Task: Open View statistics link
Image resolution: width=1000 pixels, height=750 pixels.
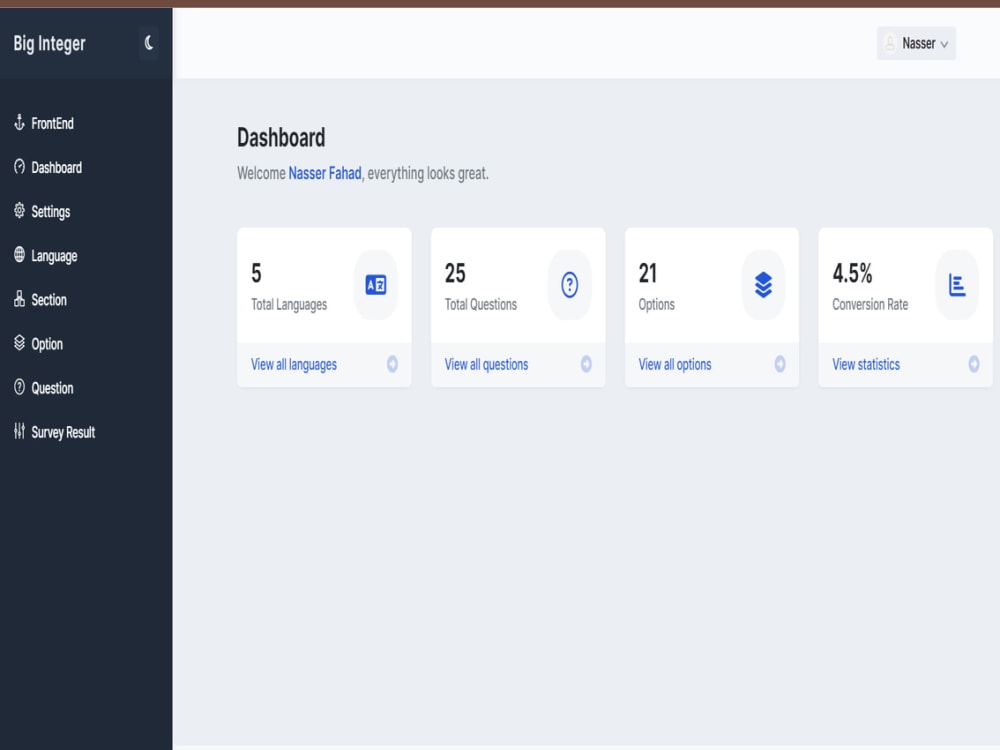Action: tap(865, 365)
